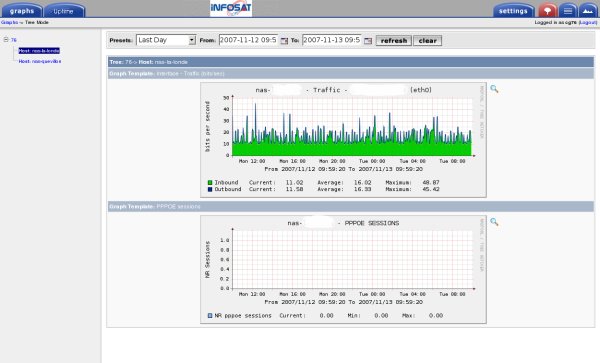The width and height of the screenshot is (600, 363).
Task: Open the settings tab
Action: click(x=513, y=11)
